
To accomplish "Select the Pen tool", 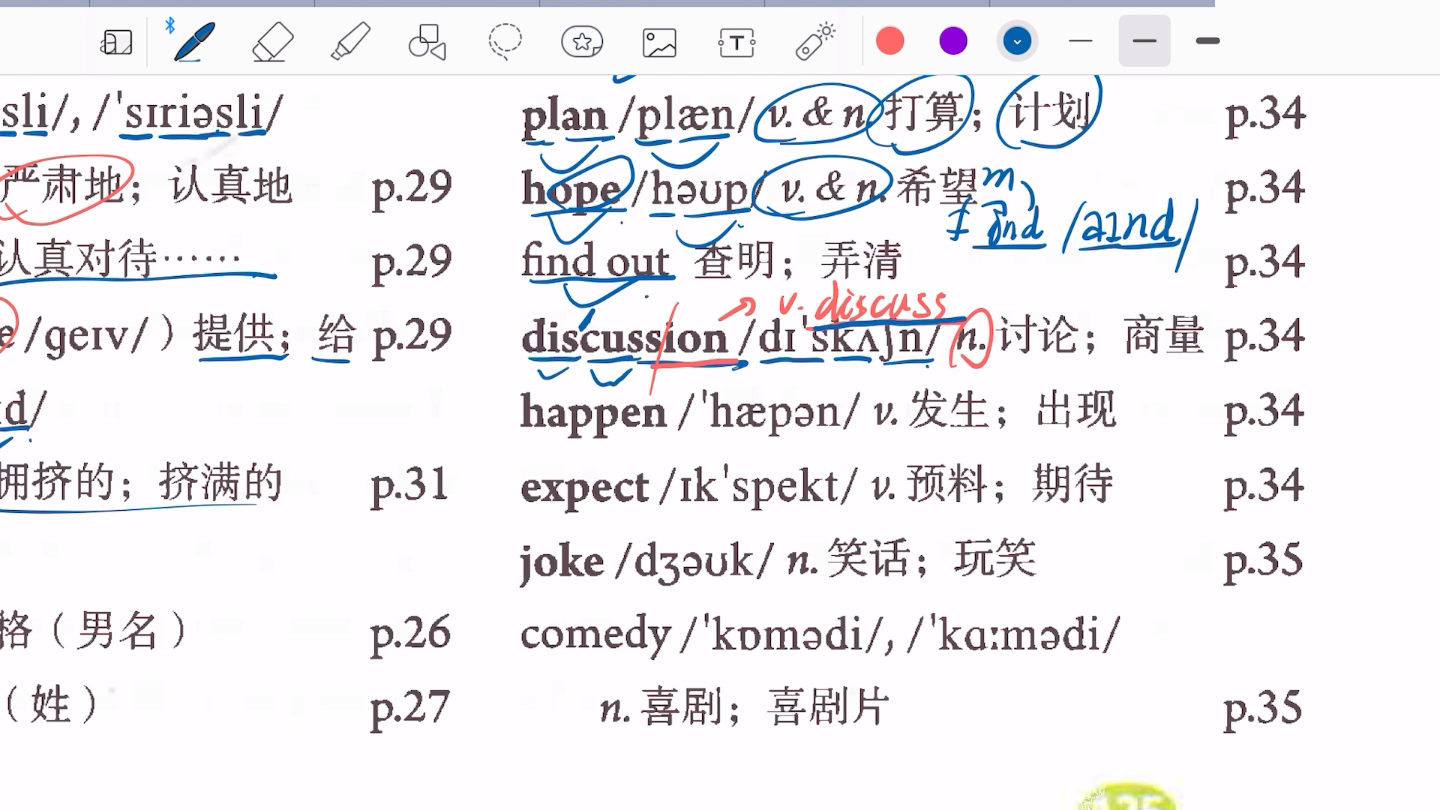I will (x=194, y=42).
